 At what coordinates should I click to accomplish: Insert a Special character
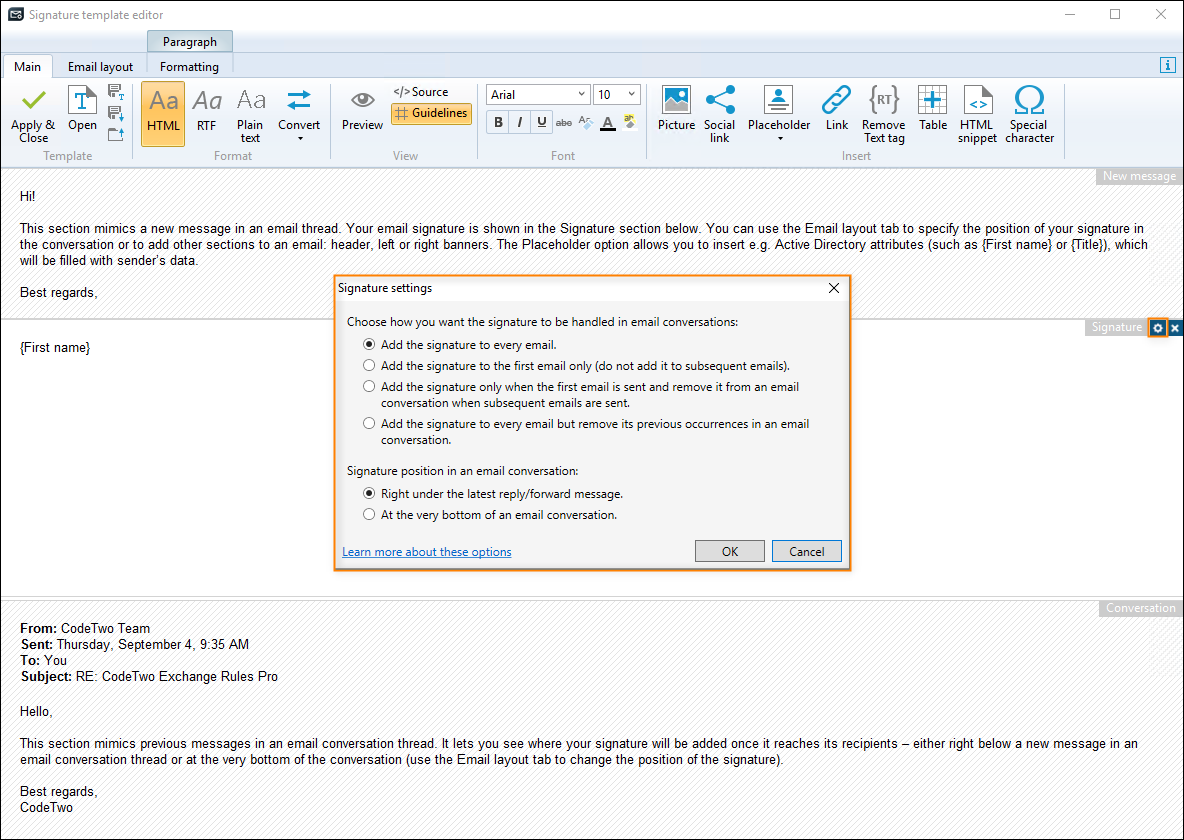point(1029,112)
